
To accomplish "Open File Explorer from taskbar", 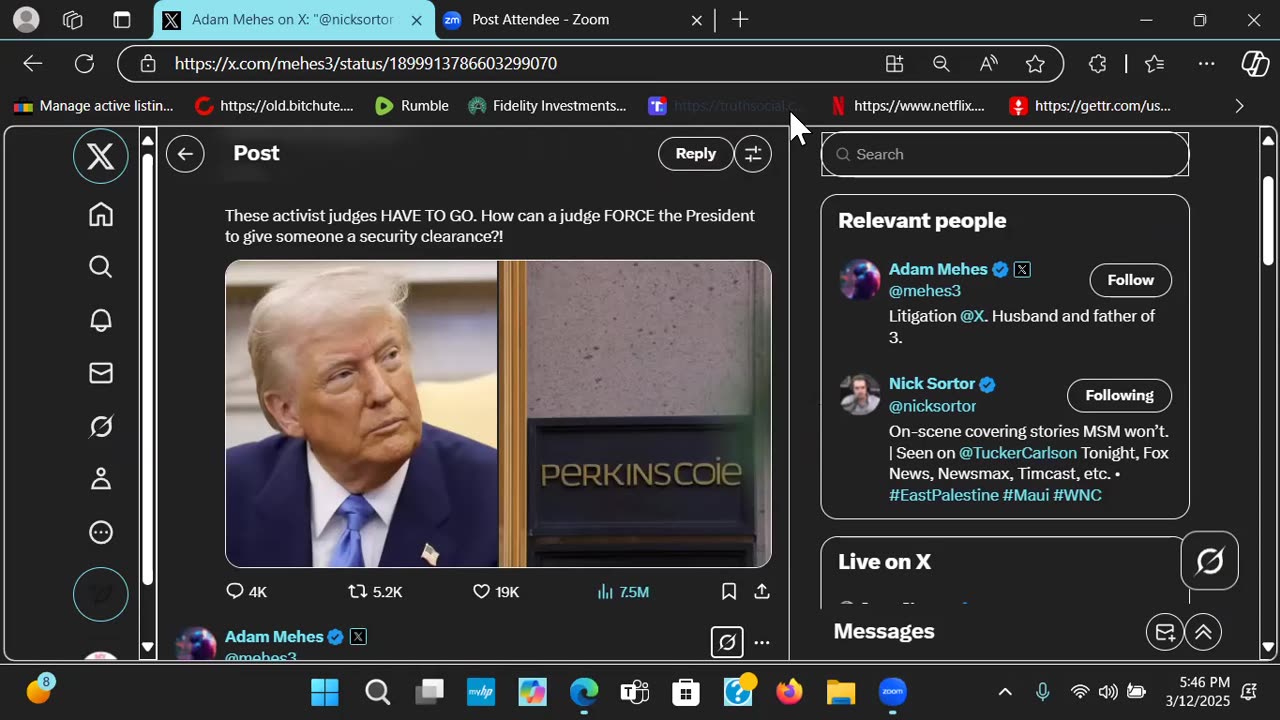I will coord(841,691).
